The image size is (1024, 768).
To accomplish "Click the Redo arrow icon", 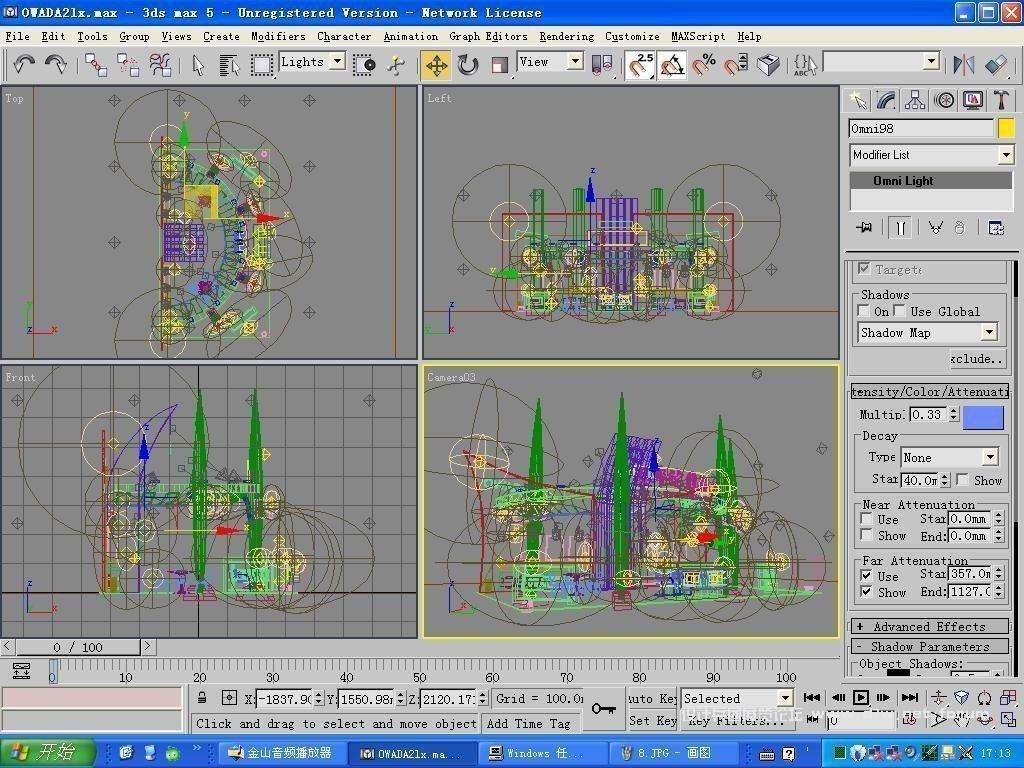I will point(56,64).
